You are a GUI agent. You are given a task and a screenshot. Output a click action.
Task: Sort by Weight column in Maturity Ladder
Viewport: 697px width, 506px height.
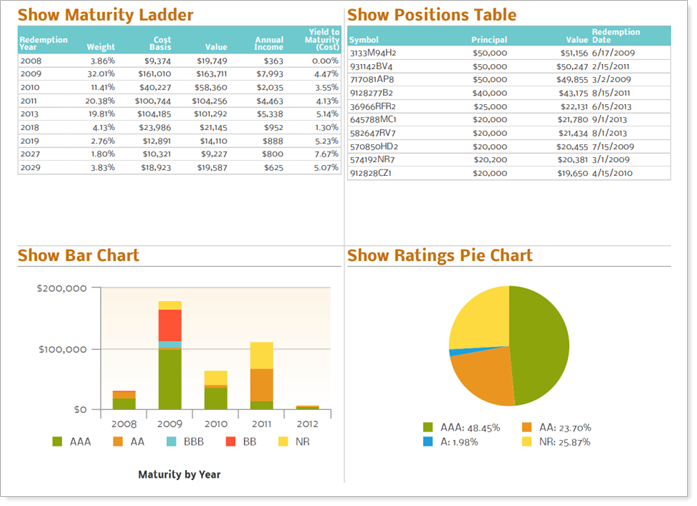[x=101, y=47]
